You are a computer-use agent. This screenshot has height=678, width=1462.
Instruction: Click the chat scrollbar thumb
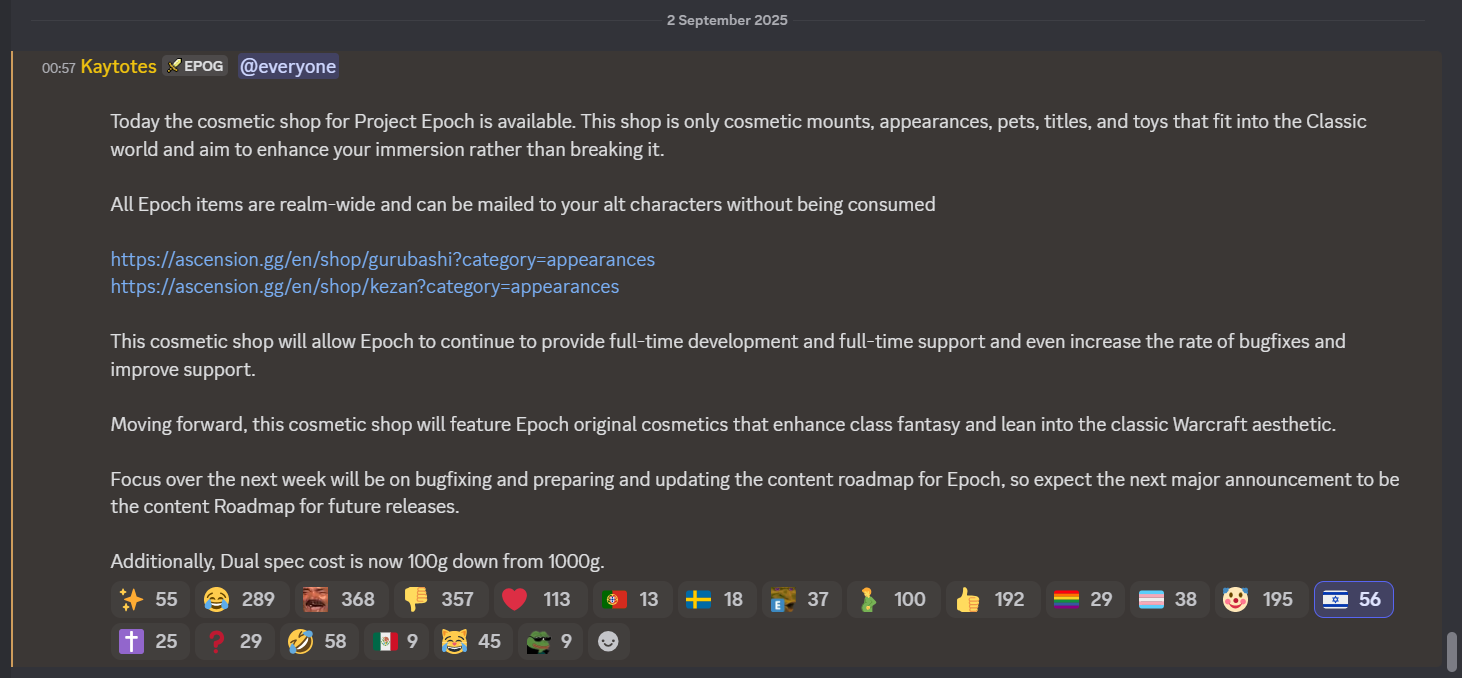1452,652
